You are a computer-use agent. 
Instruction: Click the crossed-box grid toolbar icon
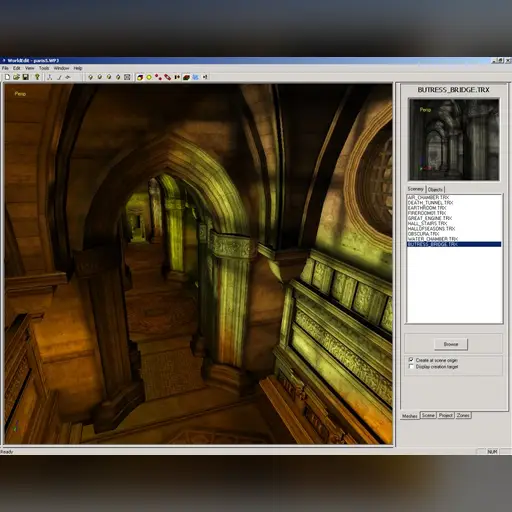(x=127, y=77)
